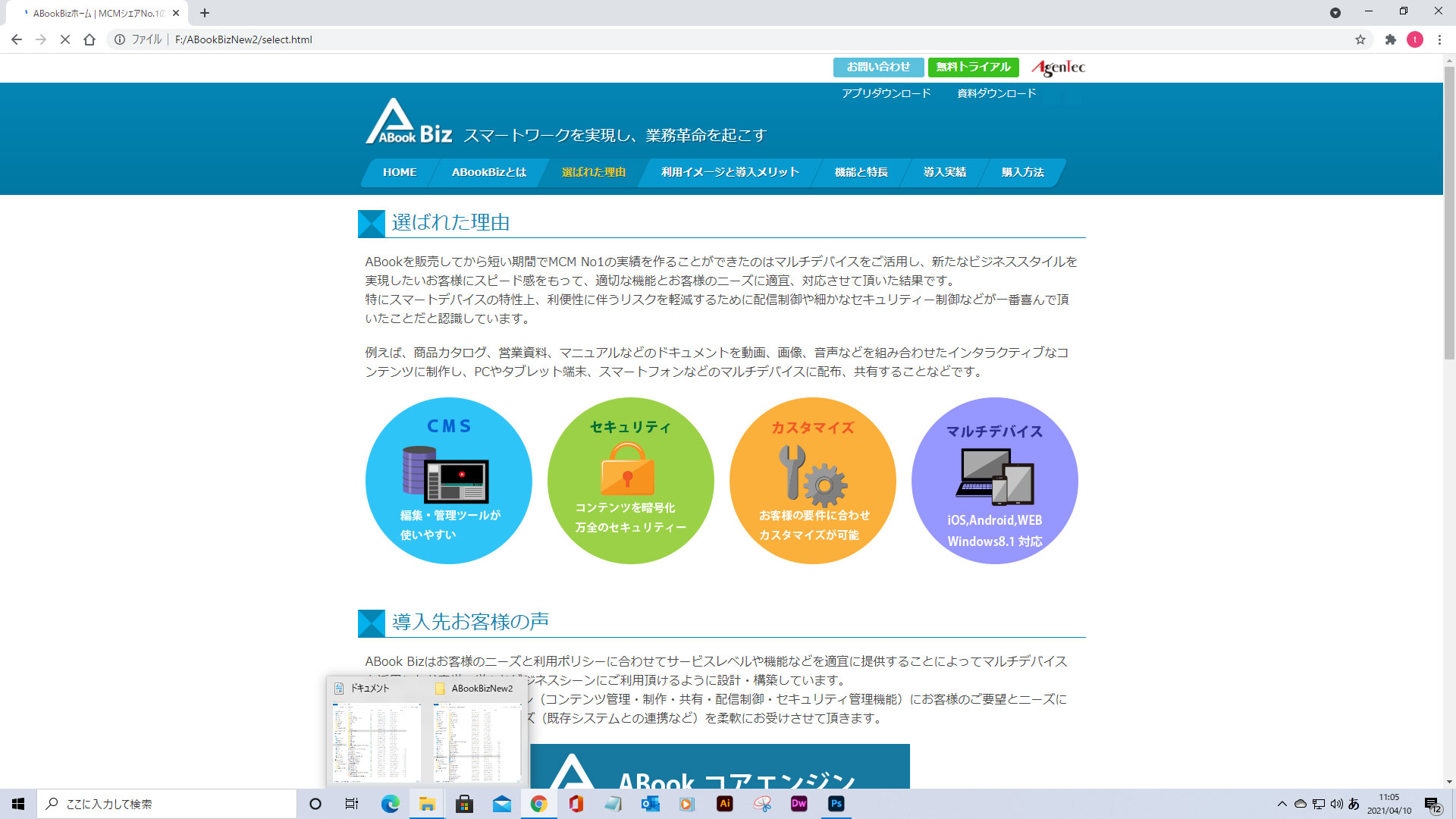This screenshot has width=1456, height=819.
Task: Open Adobe Illustrator from the taskbar
Action: (x=724, y=804)
